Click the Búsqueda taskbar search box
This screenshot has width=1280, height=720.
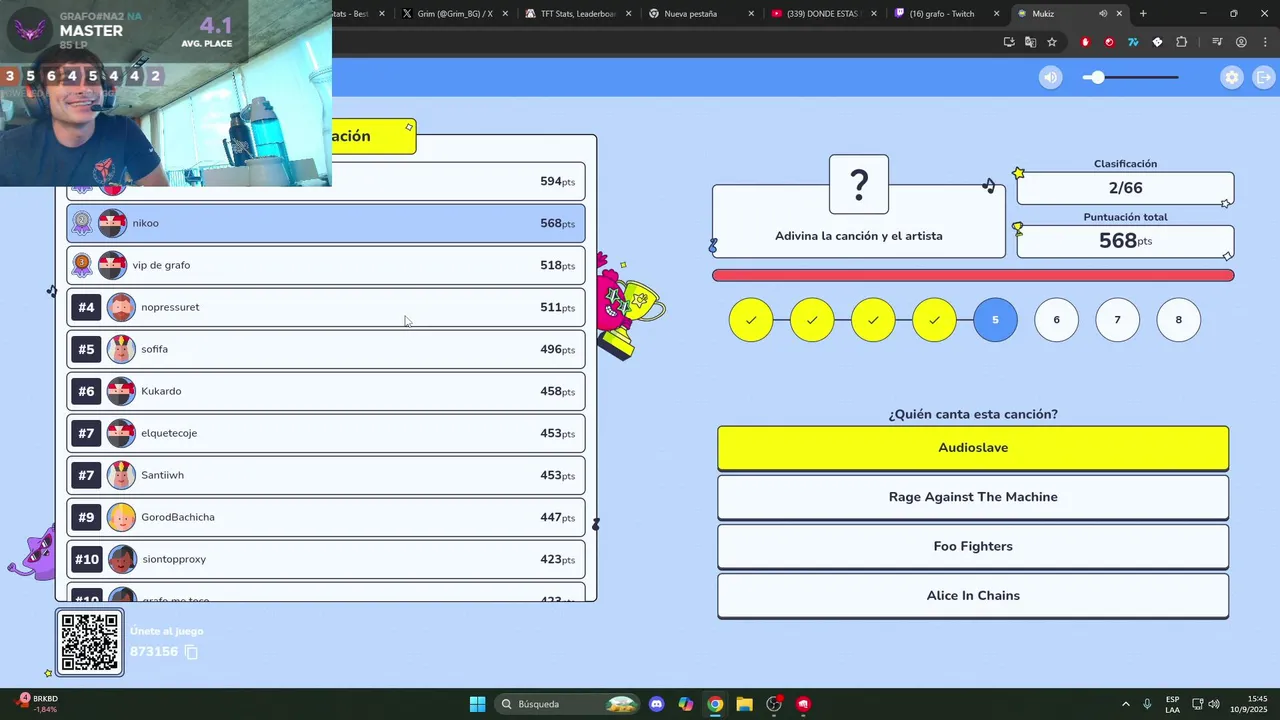[568, 704]
